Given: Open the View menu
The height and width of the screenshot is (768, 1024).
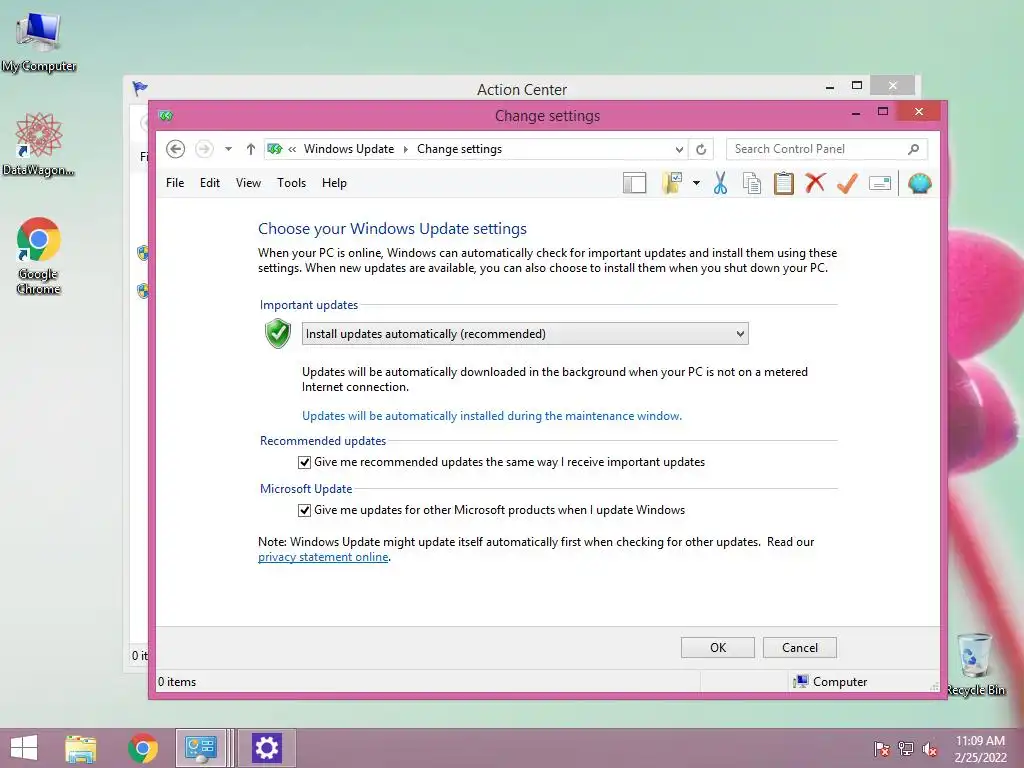Looking at the screenshot, I should pyautogui.click(x=248, y=183).
